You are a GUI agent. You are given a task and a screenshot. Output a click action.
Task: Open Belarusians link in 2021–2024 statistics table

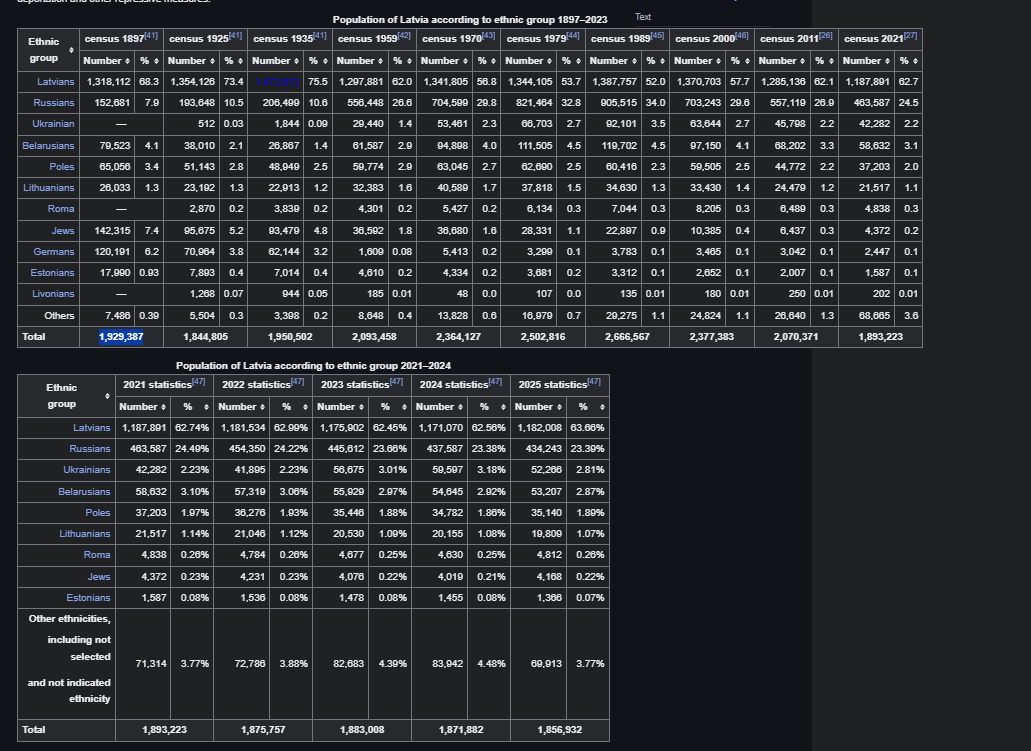tap(84, 491)
